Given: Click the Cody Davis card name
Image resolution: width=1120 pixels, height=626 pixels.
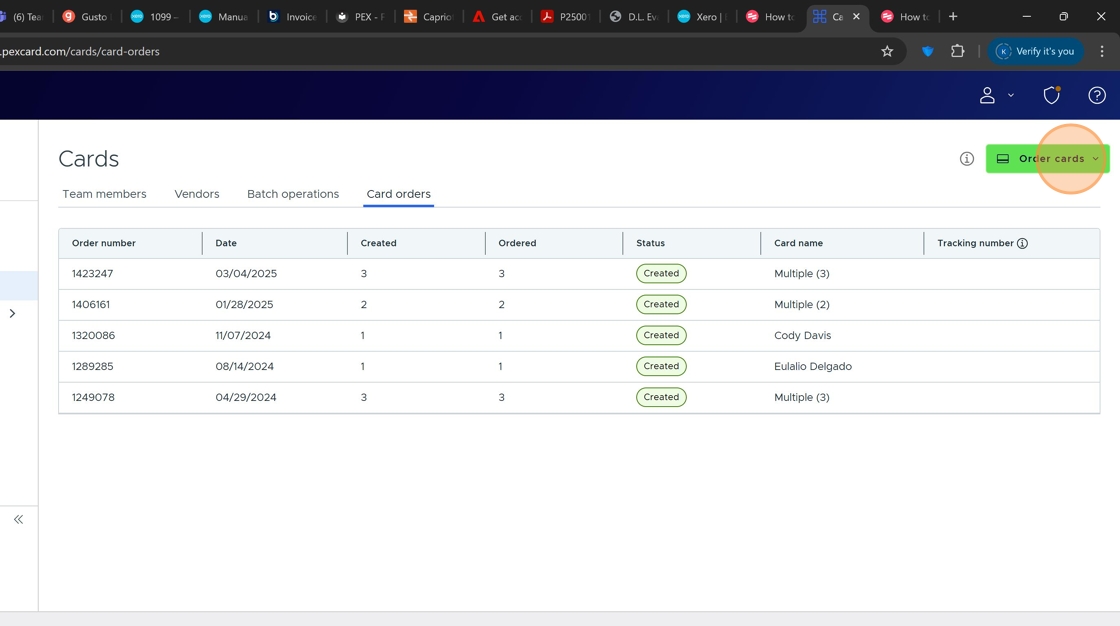Looking at the screenshot, I should tap(802, 335).
